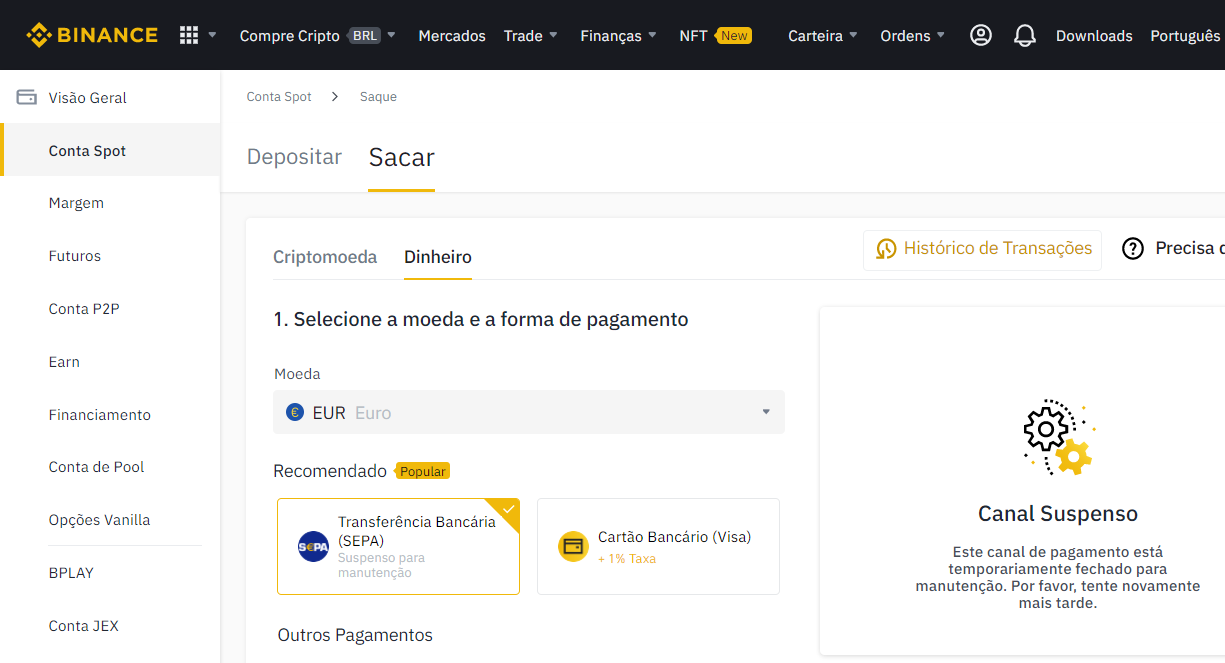Click the SEPA logo icon
This screenshot has height=663, width=1225.
click(313, 546)
